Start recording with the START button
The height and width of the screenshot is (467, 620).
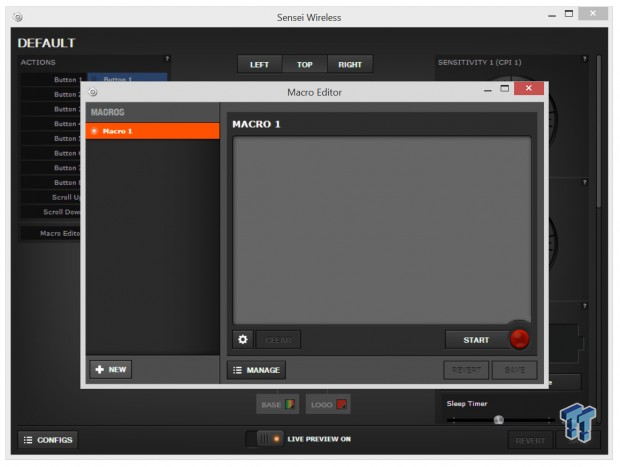[476, 340]
